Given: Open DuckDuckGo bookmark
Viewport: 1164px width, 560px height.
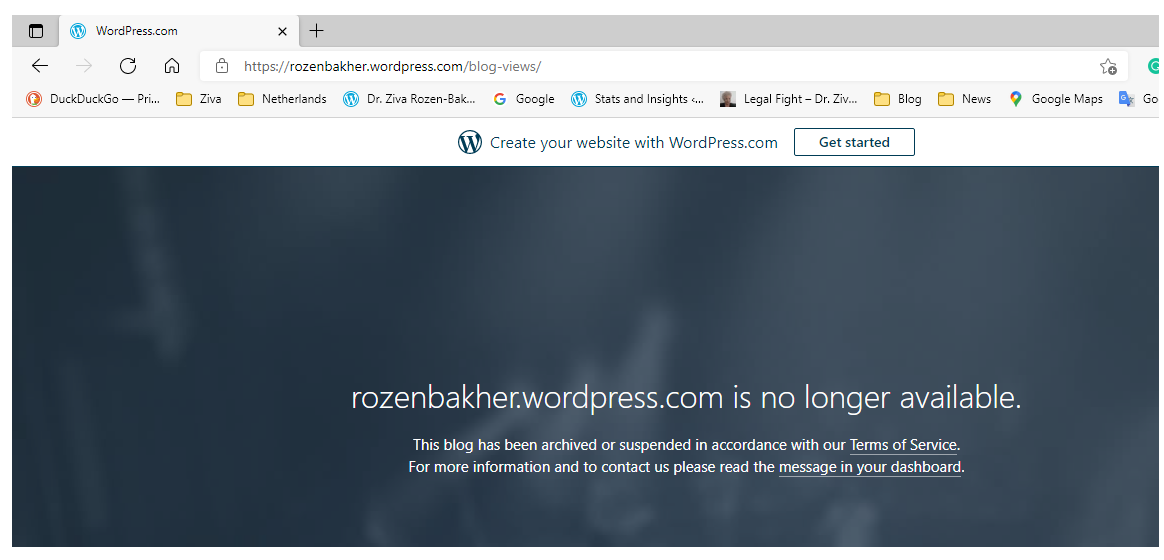Looking at the screenshot, I should (94, 99).
